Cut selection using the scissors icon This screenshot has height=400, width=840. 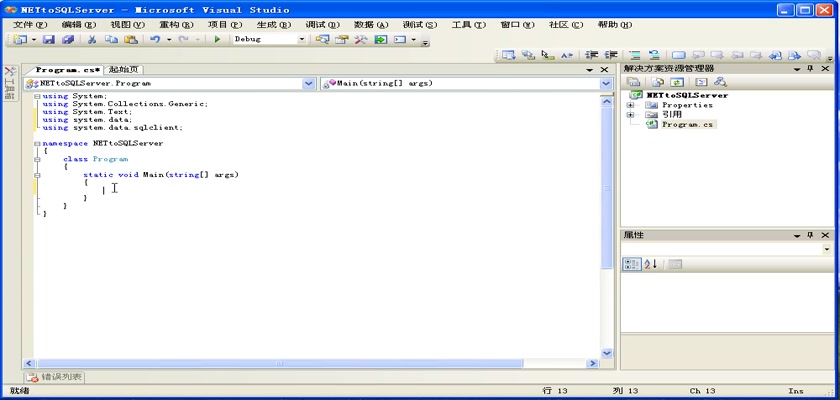coord(92,39)
